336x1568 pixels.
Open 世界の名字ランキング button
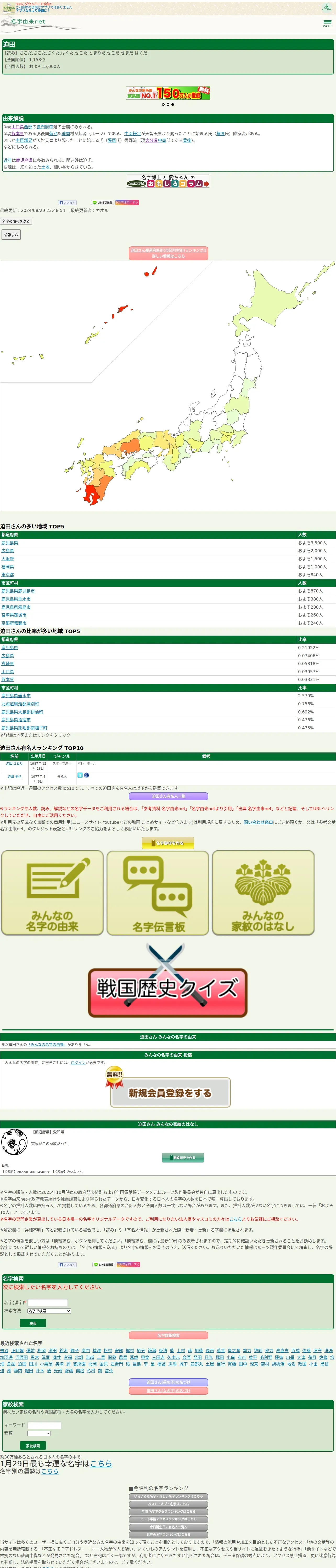tap(168, 1535)
